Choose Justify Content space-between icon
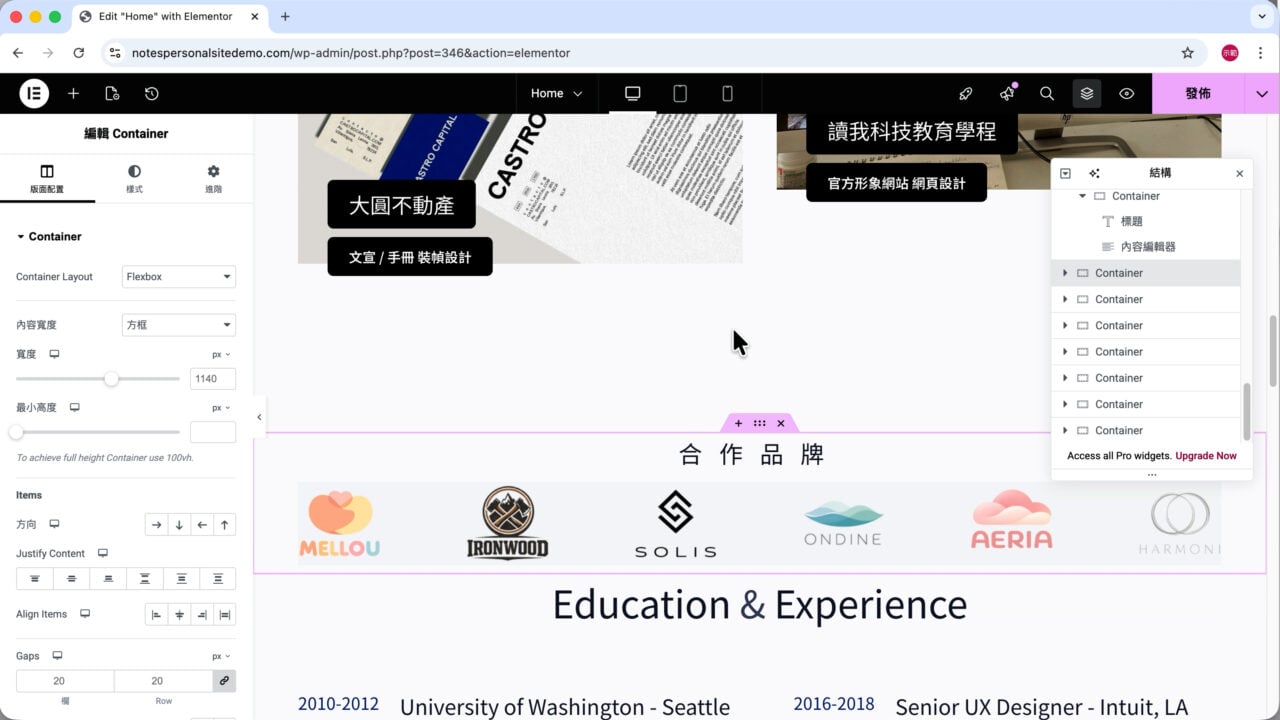The height and width of the screenshot is (720, 1280). (145, 578)
